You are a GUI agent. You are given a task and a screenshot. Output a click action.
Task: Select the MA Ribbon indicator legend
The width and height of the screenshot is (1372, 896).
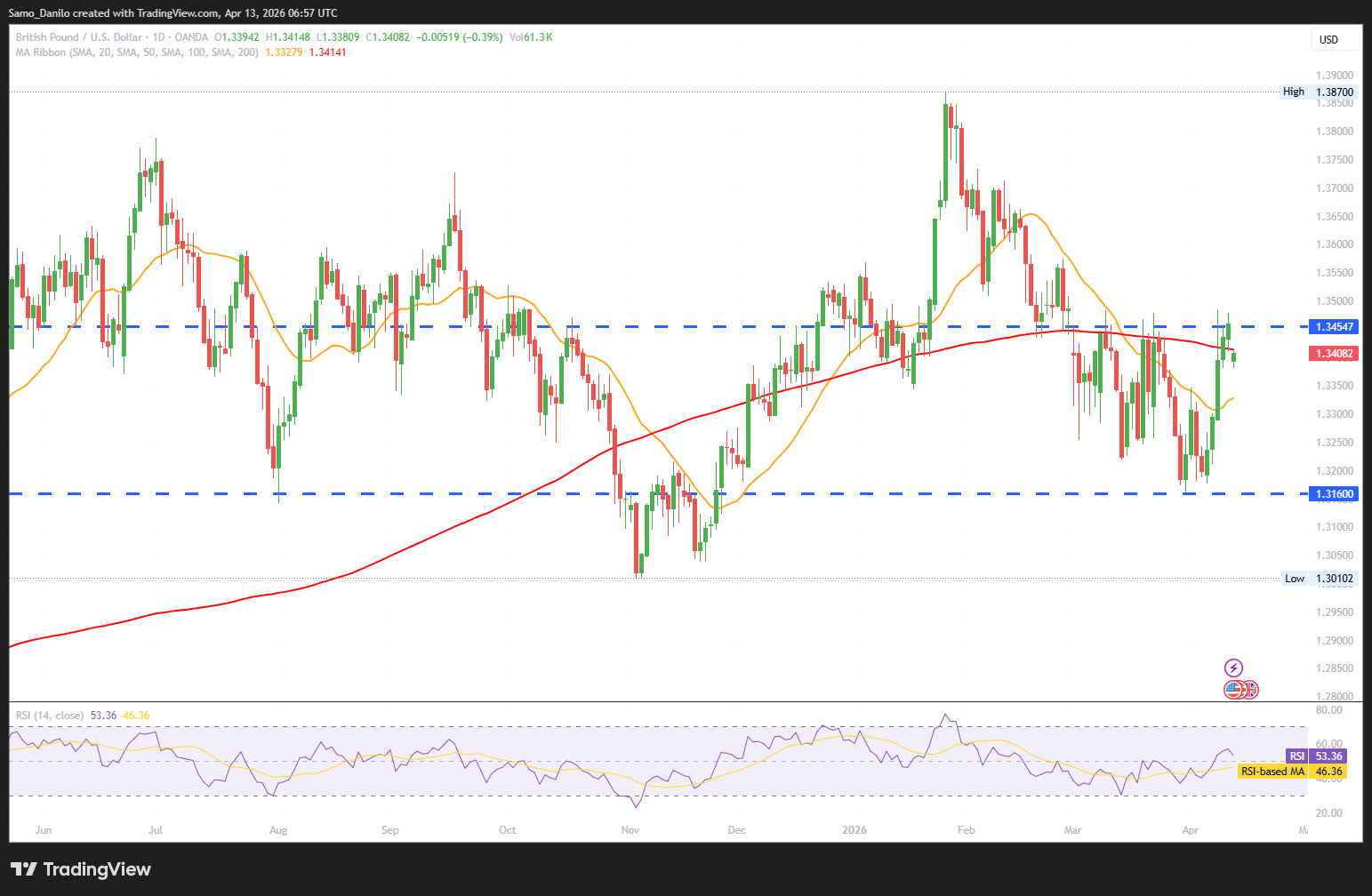click(x=137, y=52)
